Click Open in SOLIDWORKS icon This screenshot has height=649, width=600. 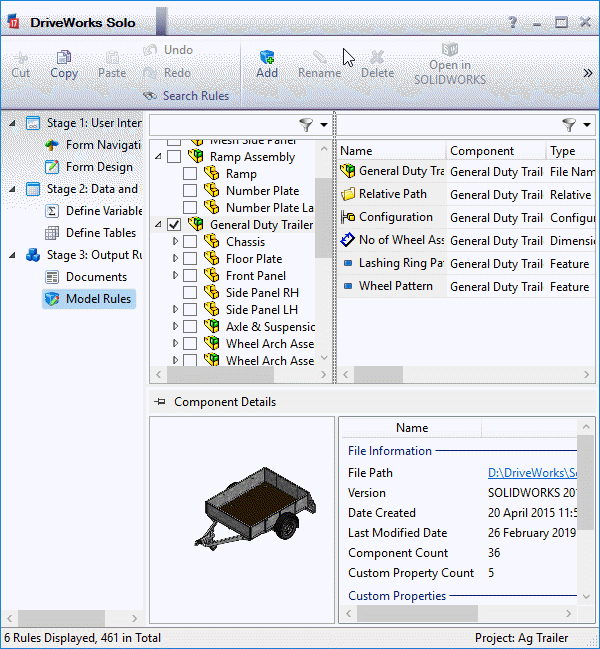click(450, 49)
